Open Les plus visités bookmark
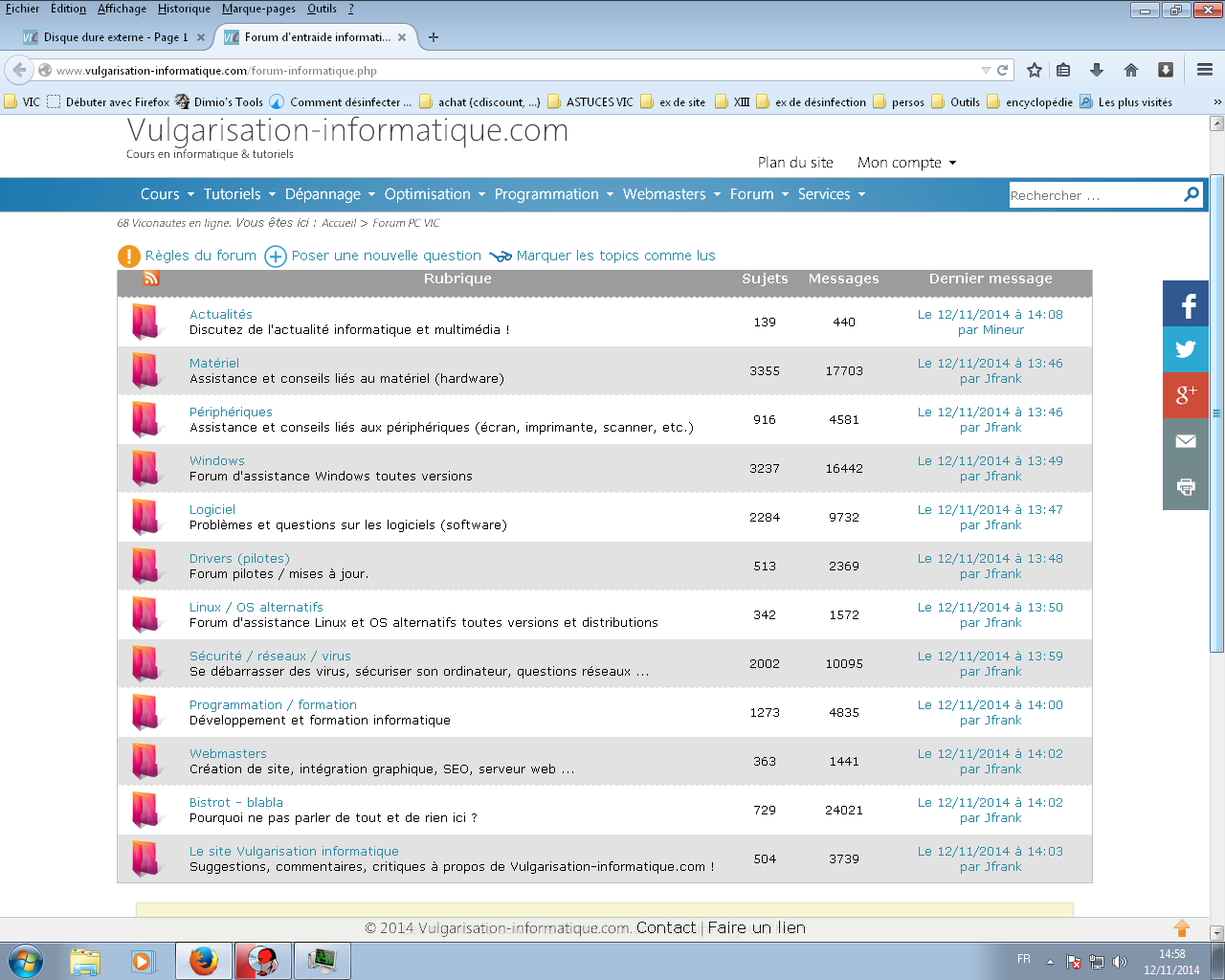 point(1125,101)
